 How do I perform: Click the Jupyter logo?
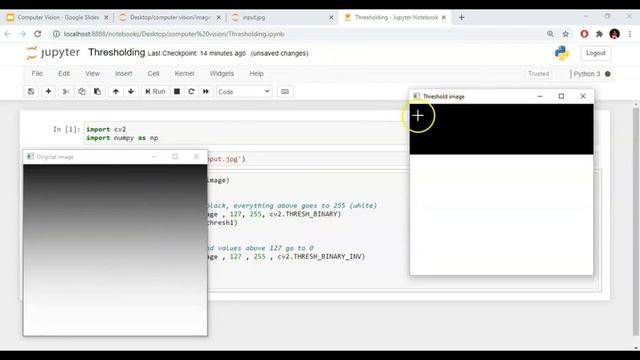(53, 53)
